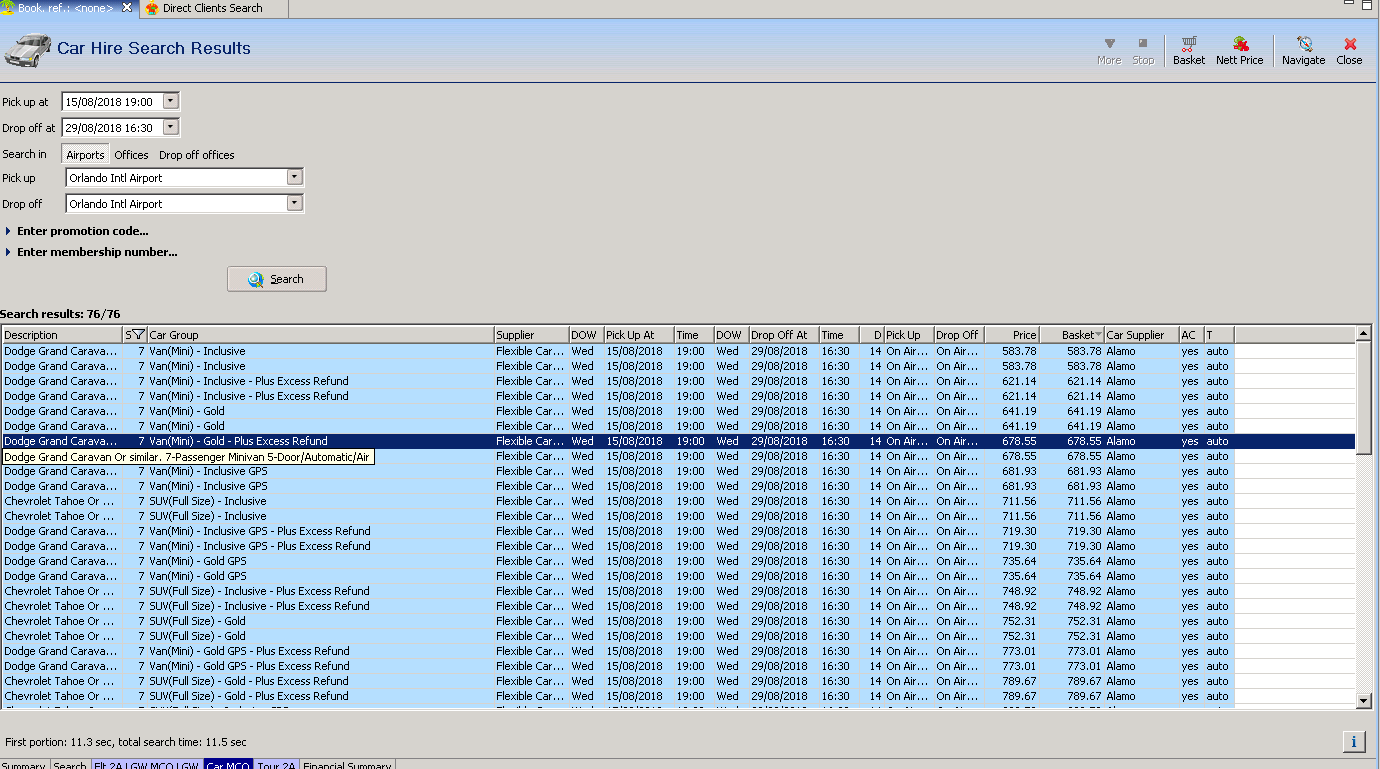Open the Drop off location dropdown arrow
Viewport: 1380px width, 769px height.
click(294, 203)
